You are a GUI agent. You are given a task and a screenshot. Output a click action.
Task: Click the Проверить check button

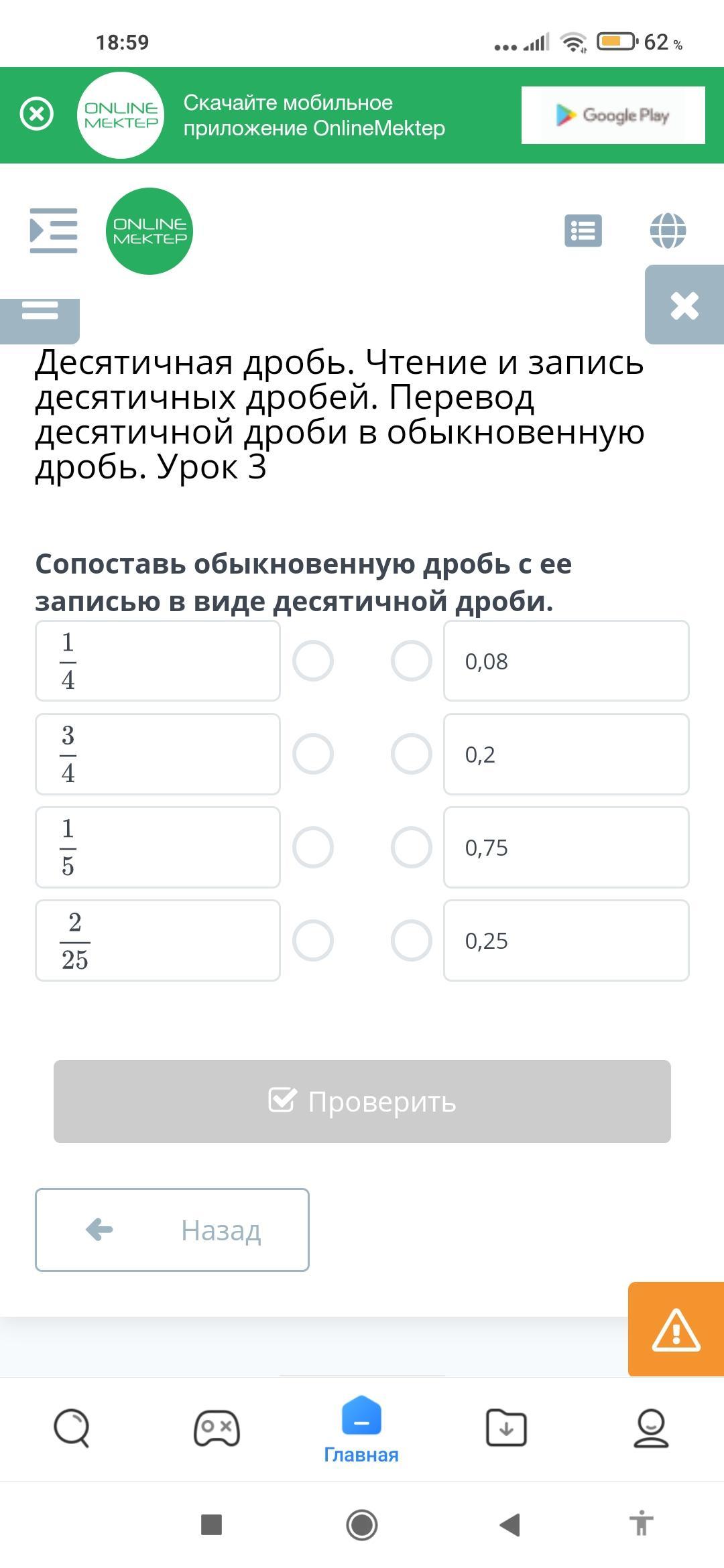tap(362, 1102)
